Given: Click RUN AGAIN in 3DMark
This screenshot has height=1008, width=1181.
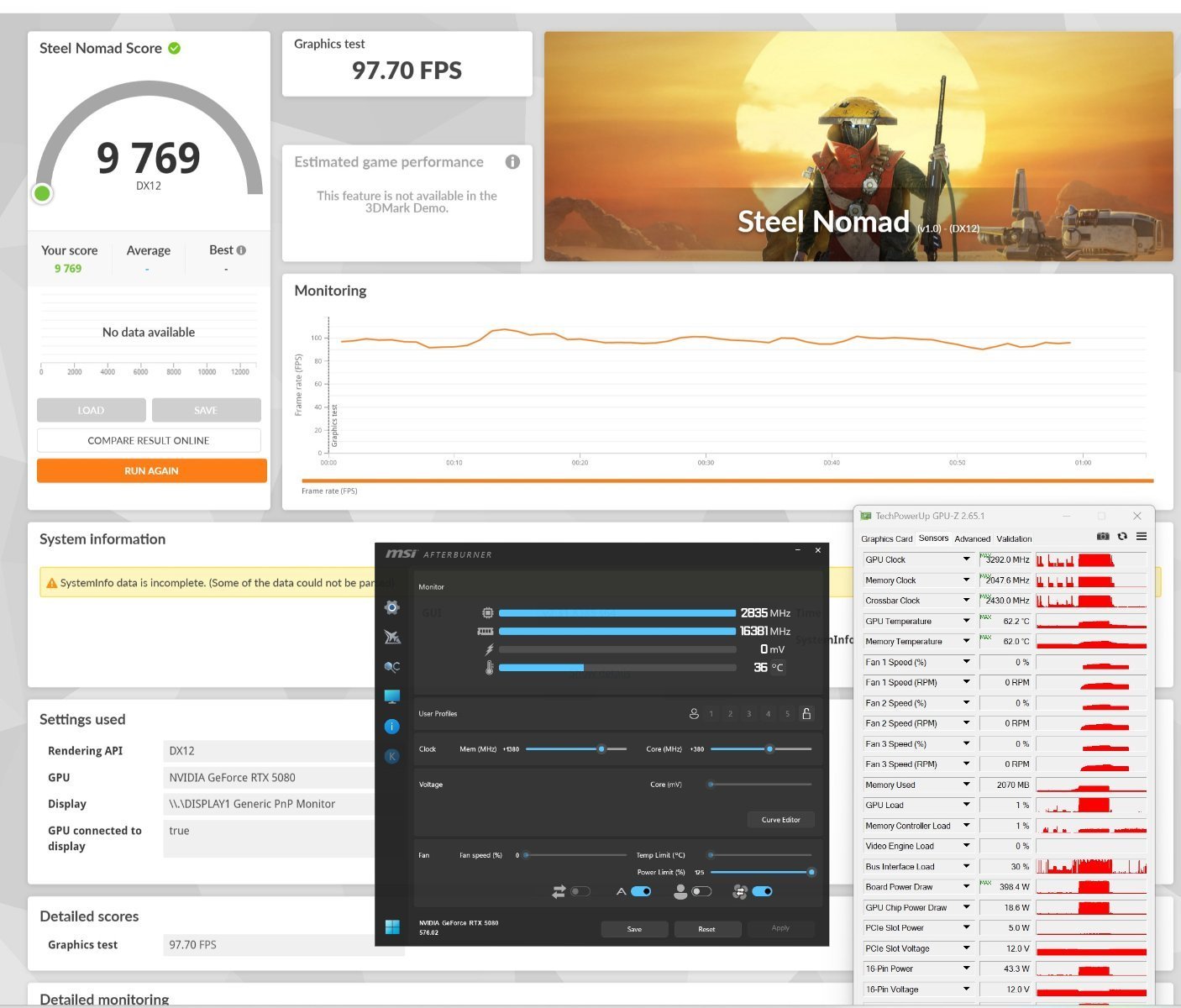Looking at the screenshot, I should point(151,470).
